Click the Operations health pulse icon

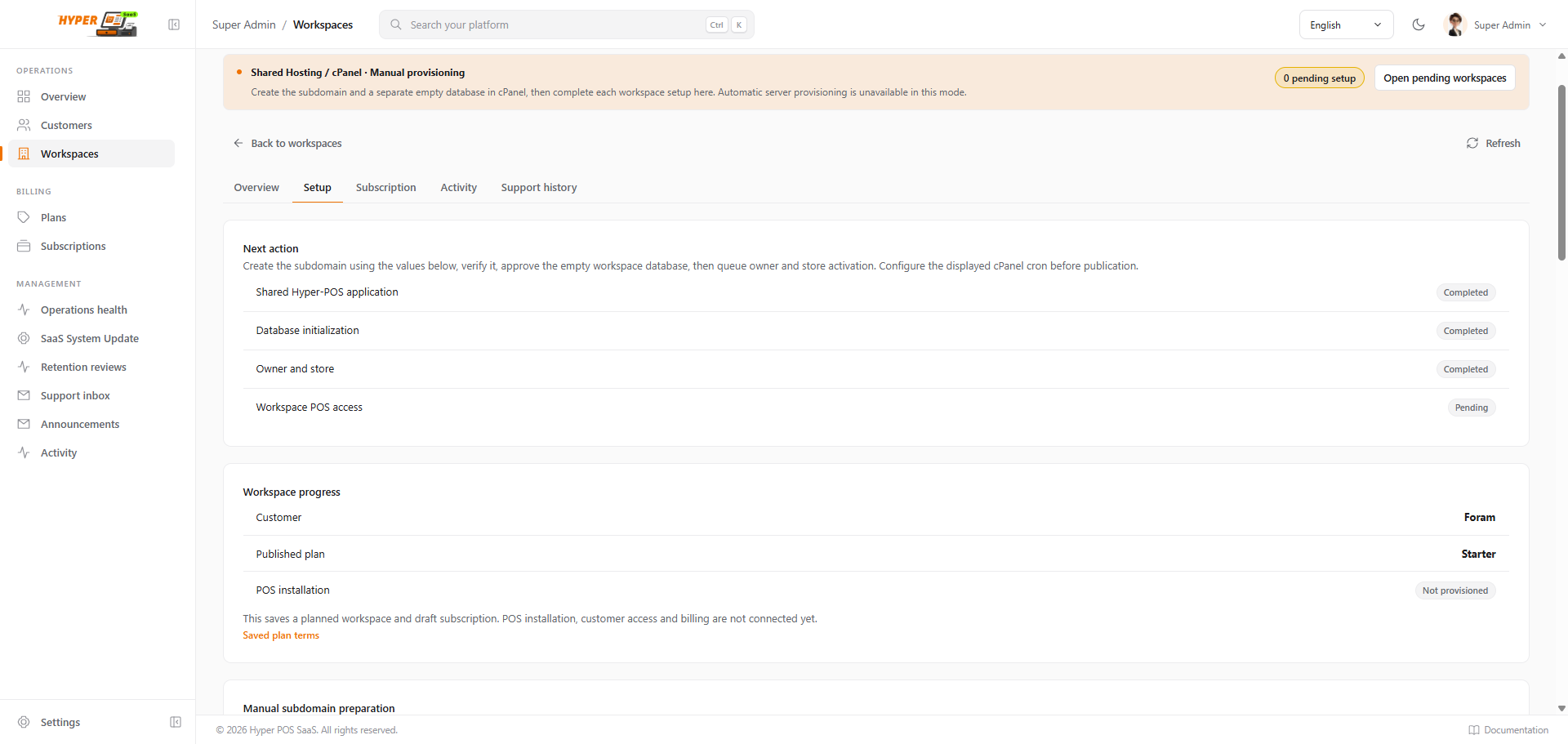coord(24,310)
